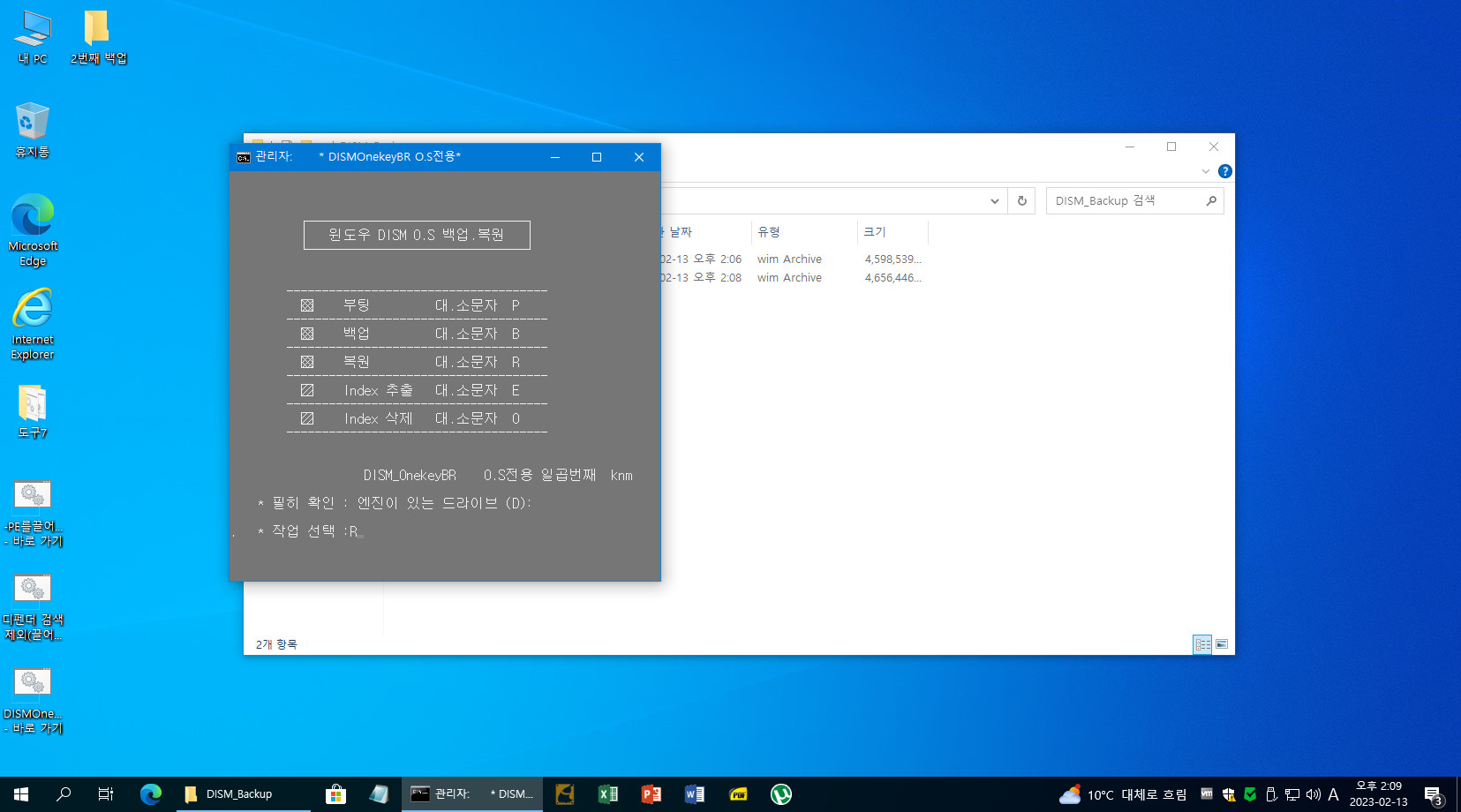1461x812 pixels.
Task: Select the DISMOne 바로 가기 desktop shortcut
Action: (33, 701)
